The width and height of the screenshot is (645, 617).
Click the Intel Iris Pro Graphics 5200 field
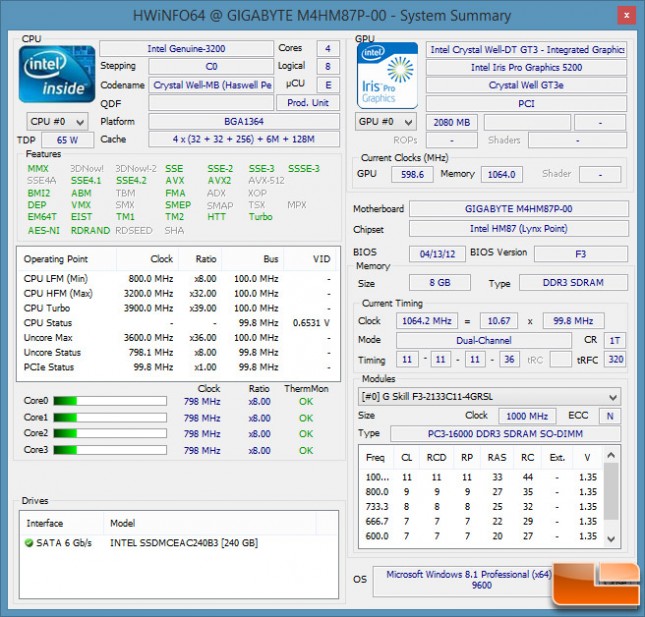coord(526,67)
